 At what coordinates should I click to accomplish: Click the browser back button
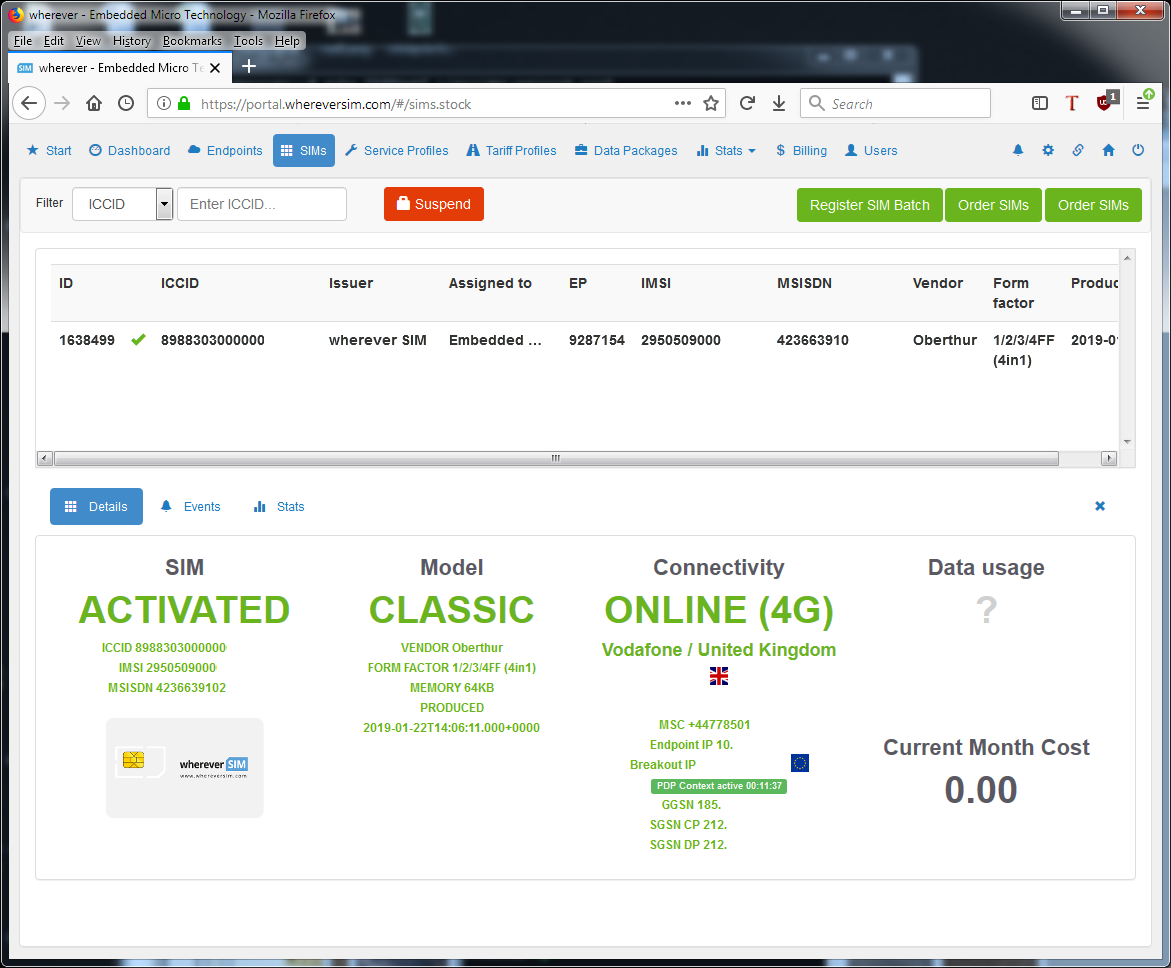click(29, 103)
